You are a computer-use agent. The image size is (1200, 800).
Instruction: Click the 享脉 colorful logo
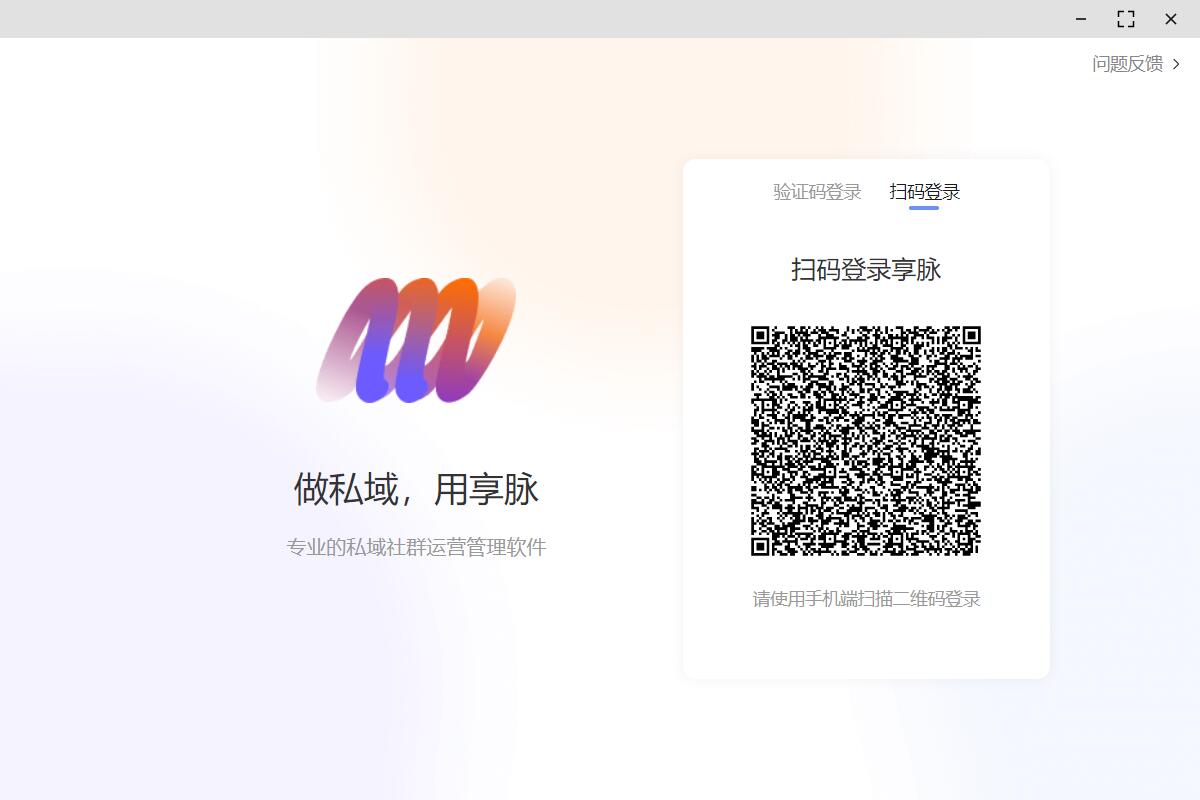pos(416,340)
